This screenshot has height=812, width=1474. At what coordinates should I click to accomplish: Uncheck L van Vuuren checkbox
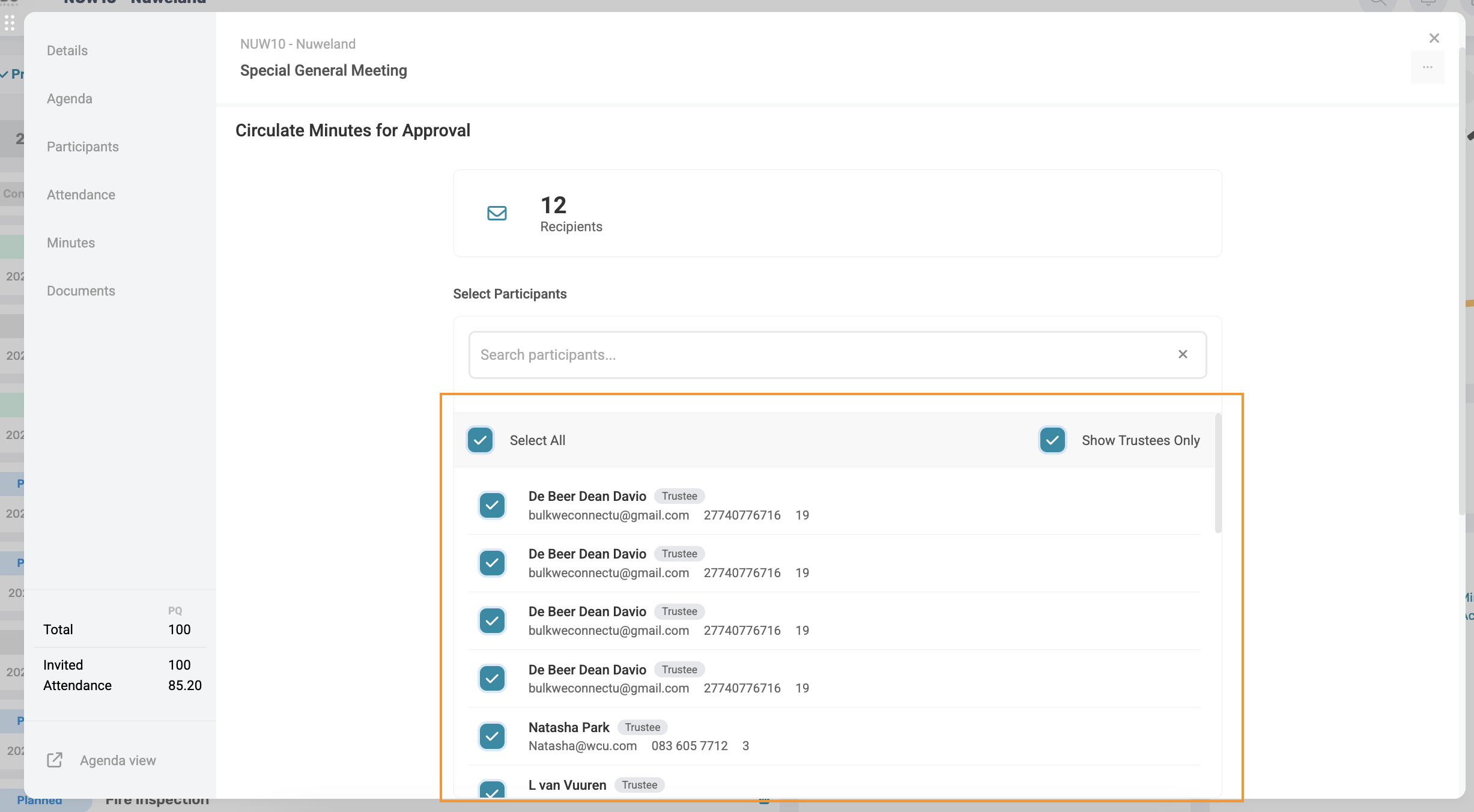492,790
